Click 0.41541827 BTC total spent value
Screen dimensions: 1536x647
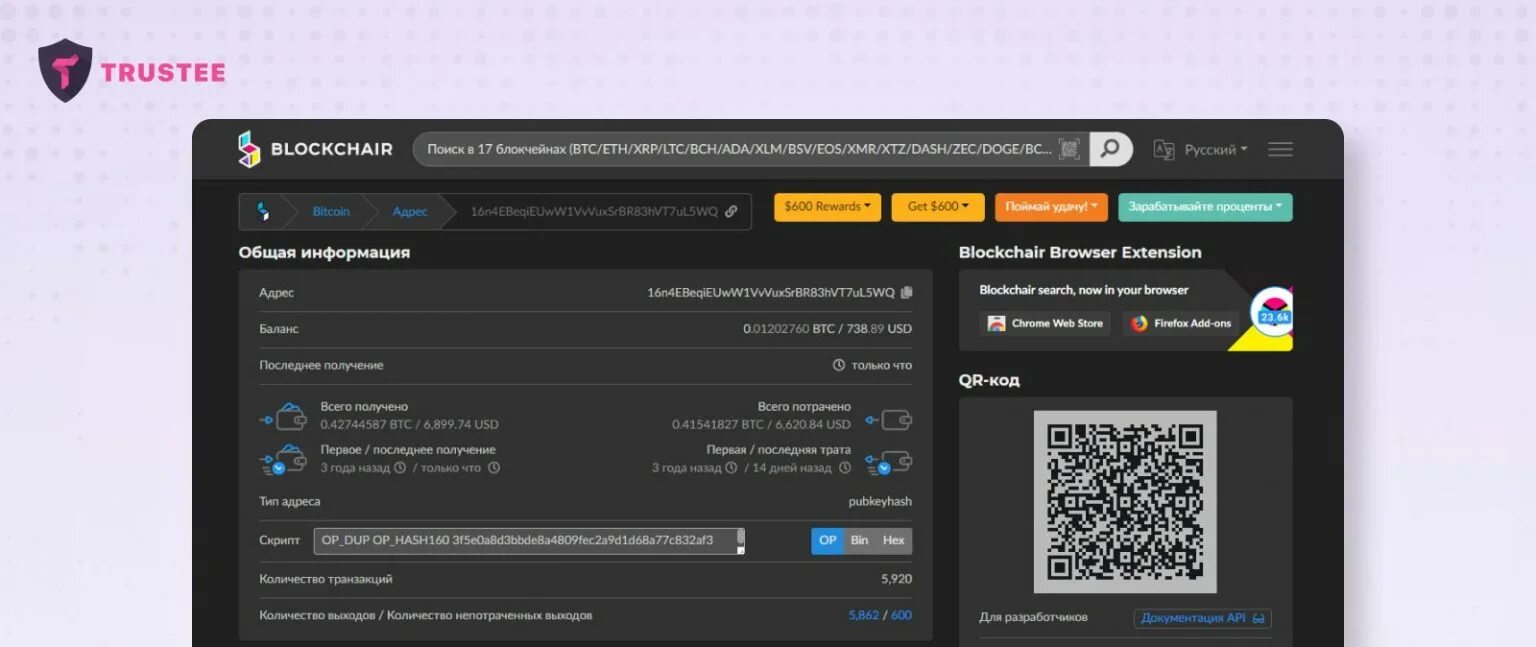[717, 424]
